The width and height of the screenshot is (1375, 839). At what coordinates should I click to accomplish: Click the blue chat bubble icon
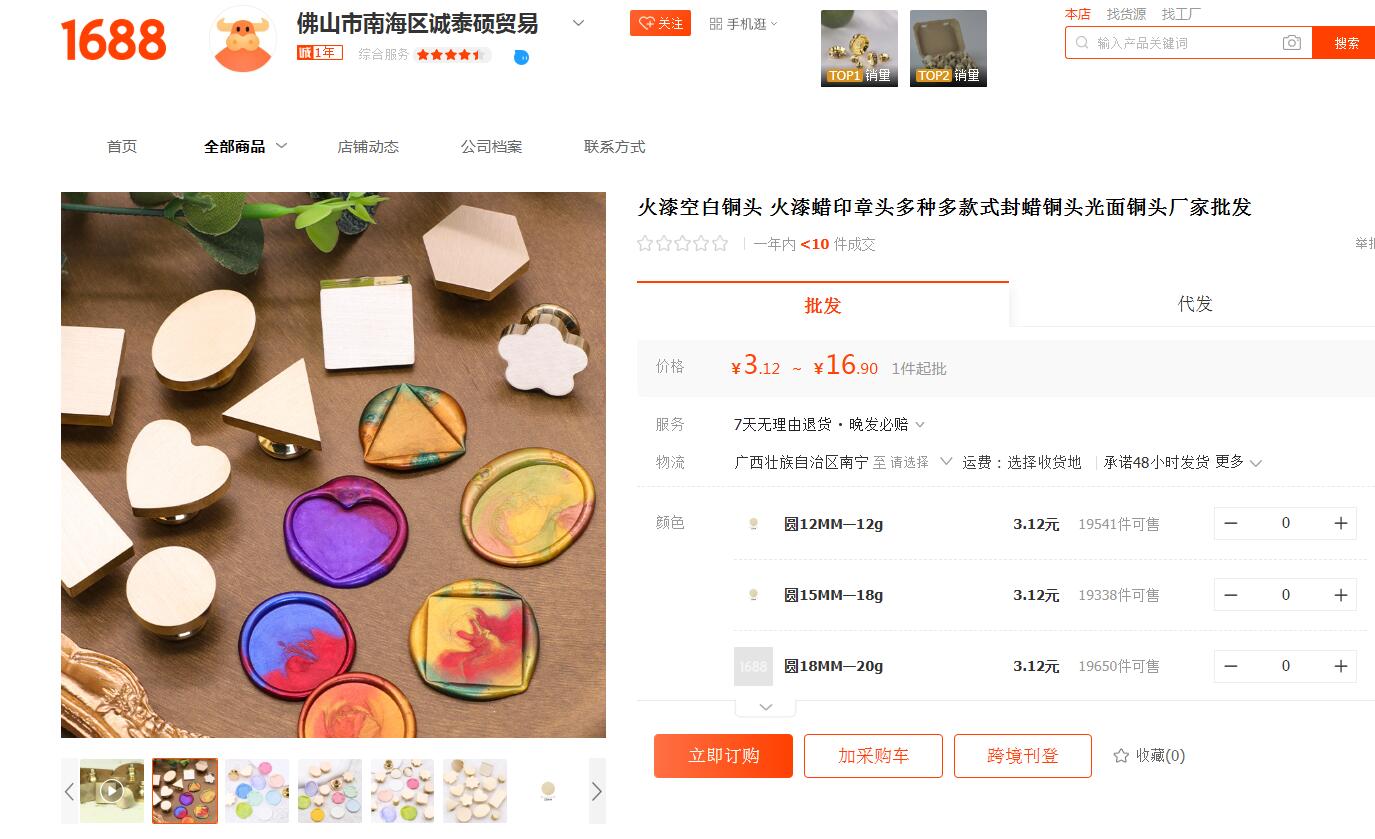(x=521, y=57)
